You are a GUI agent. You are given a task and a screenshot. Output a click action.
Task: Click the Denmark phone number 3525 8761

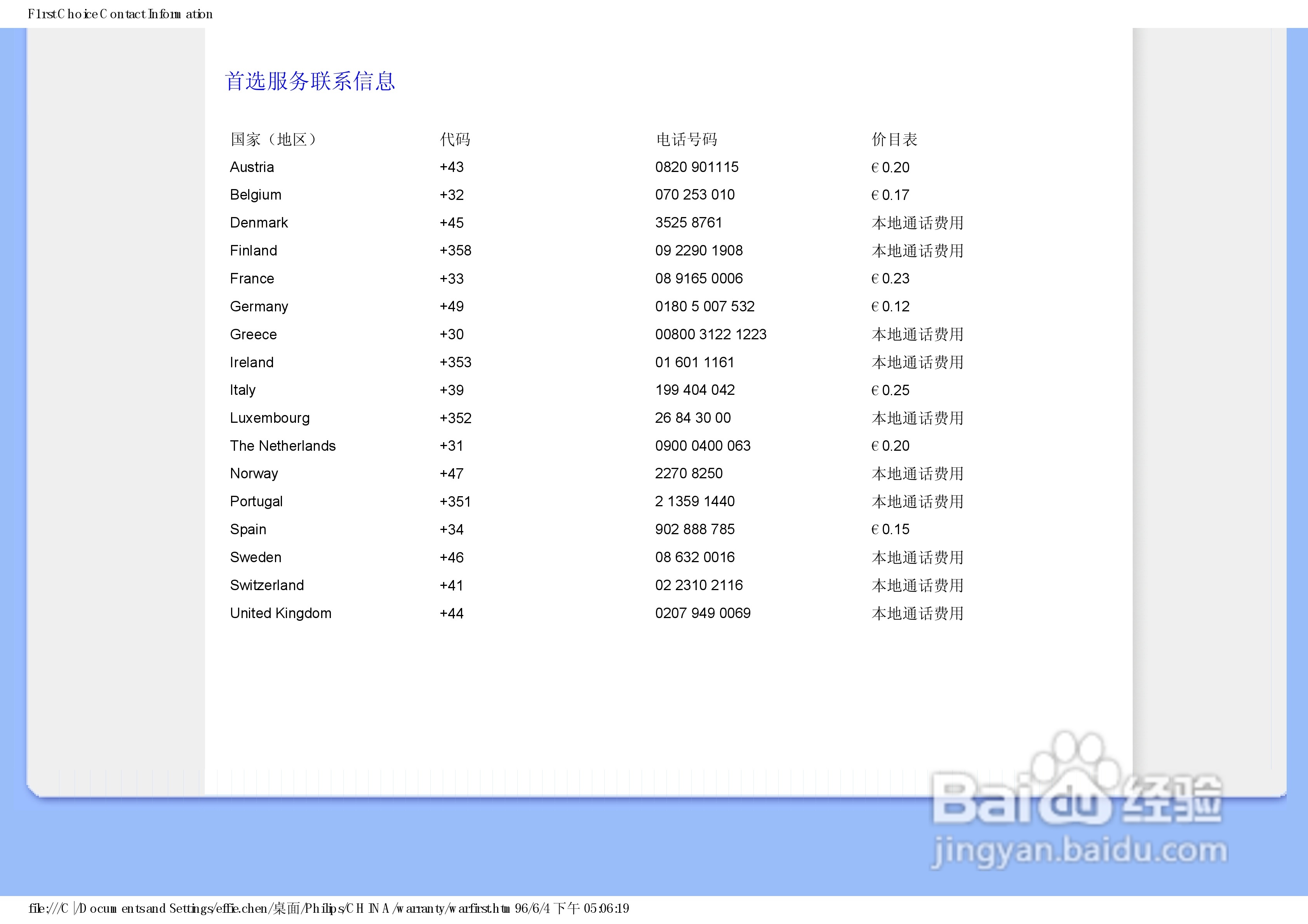pos(689,222)
